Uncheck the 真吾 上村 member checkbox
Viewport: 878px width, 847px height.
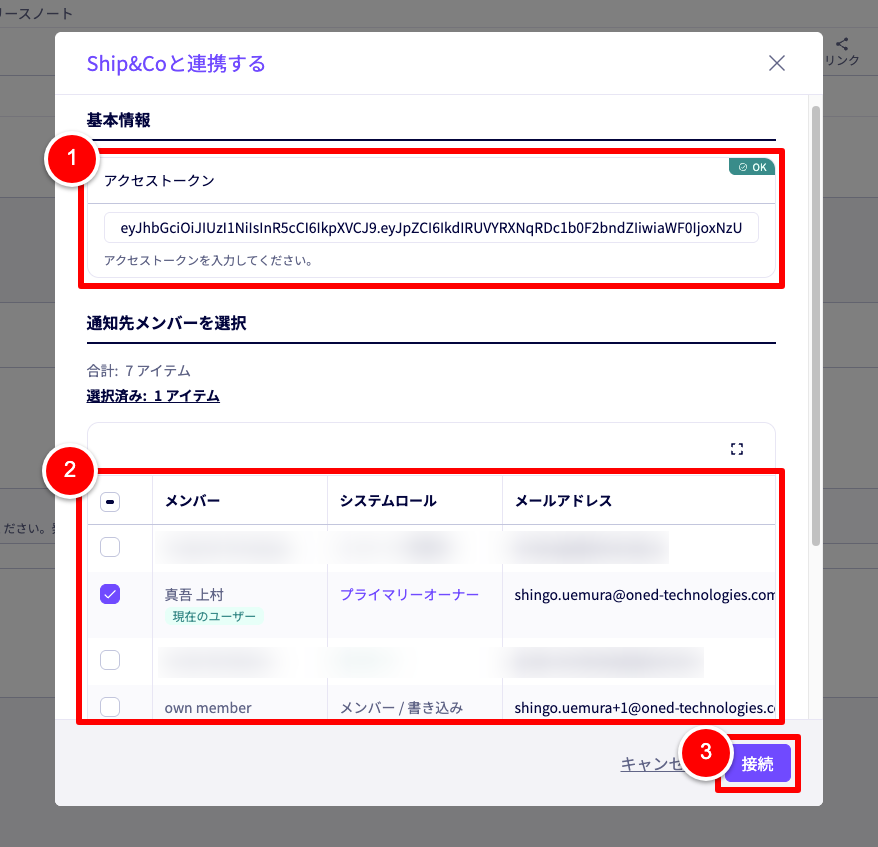110,594
